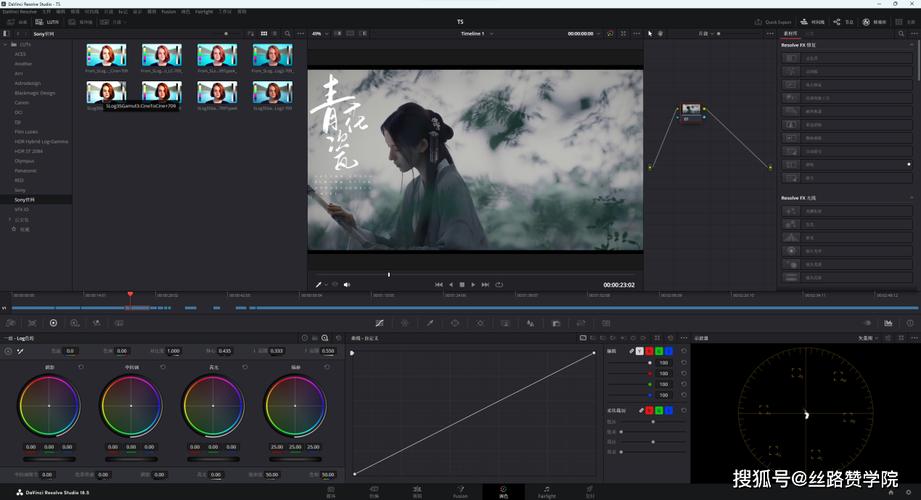The image size is (921, 500).
Task: Select the Film Looks LUT folder
Action: tap(26, 132)
